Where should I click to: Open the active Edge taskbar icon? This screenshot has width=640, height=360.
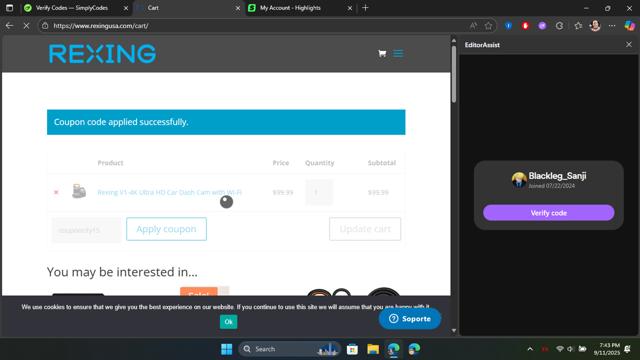point(393,349)
